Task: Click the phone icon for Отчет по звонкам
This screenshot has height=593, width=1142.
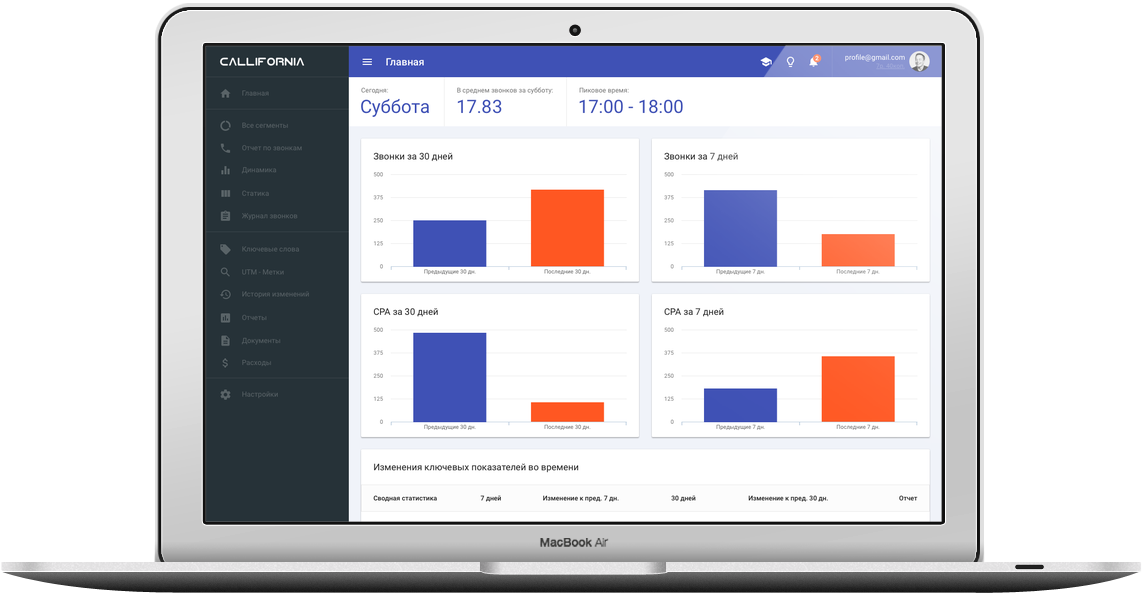Action: [225, 148]
